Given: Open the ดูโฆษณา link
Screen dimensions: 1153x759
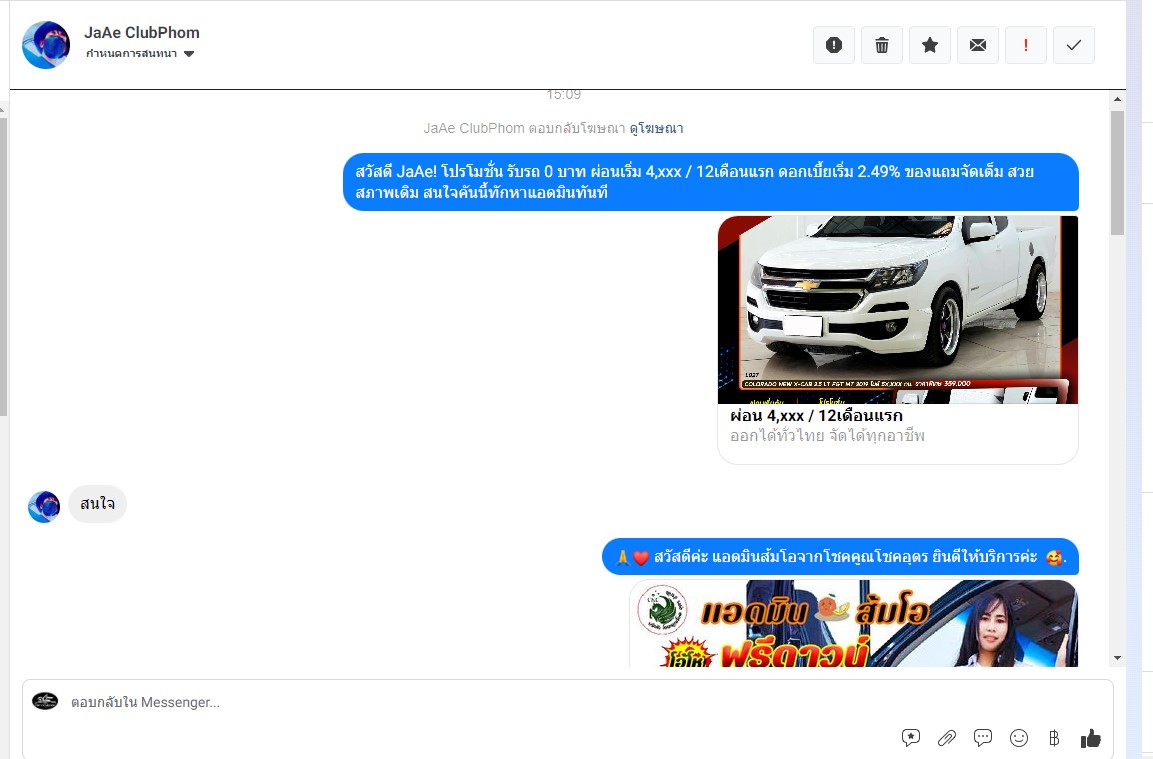Looking at the screenshot, I should pyautogui.click(x=656, y=128).
